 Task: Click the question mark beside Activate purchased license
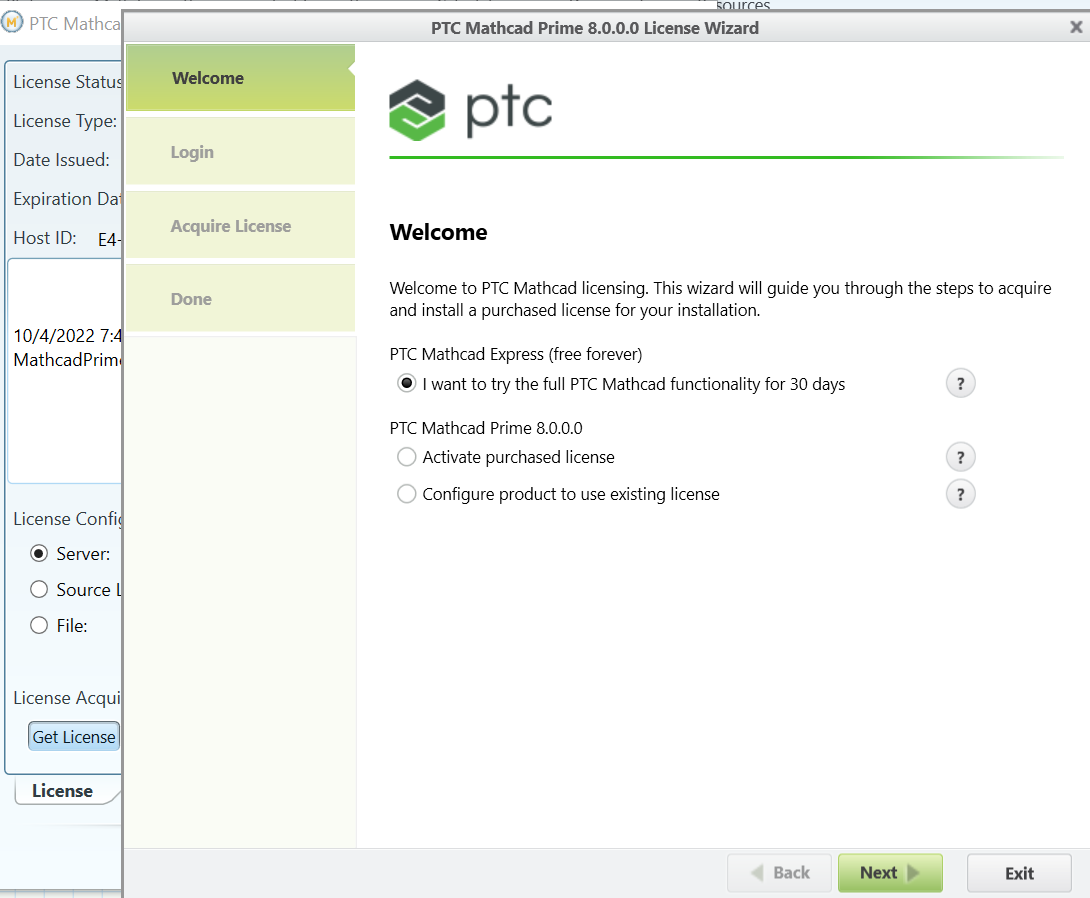tap(960, 456)
